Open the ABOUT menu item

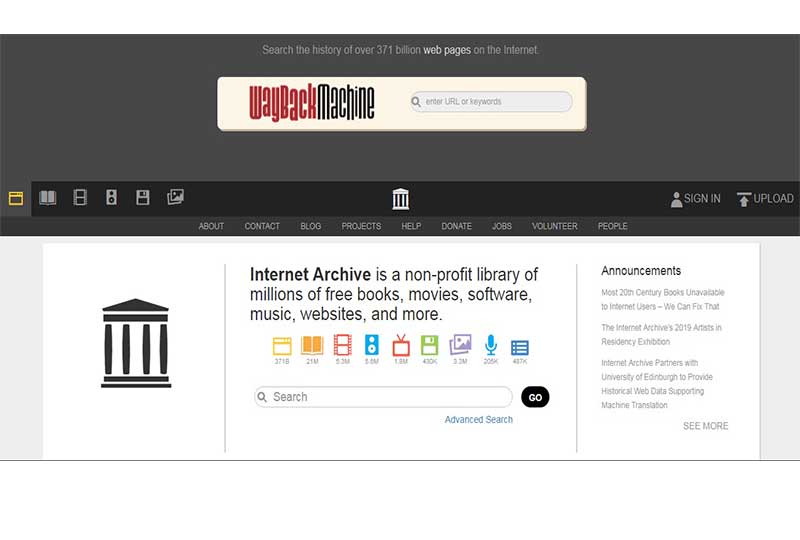(x=211, y=226)
